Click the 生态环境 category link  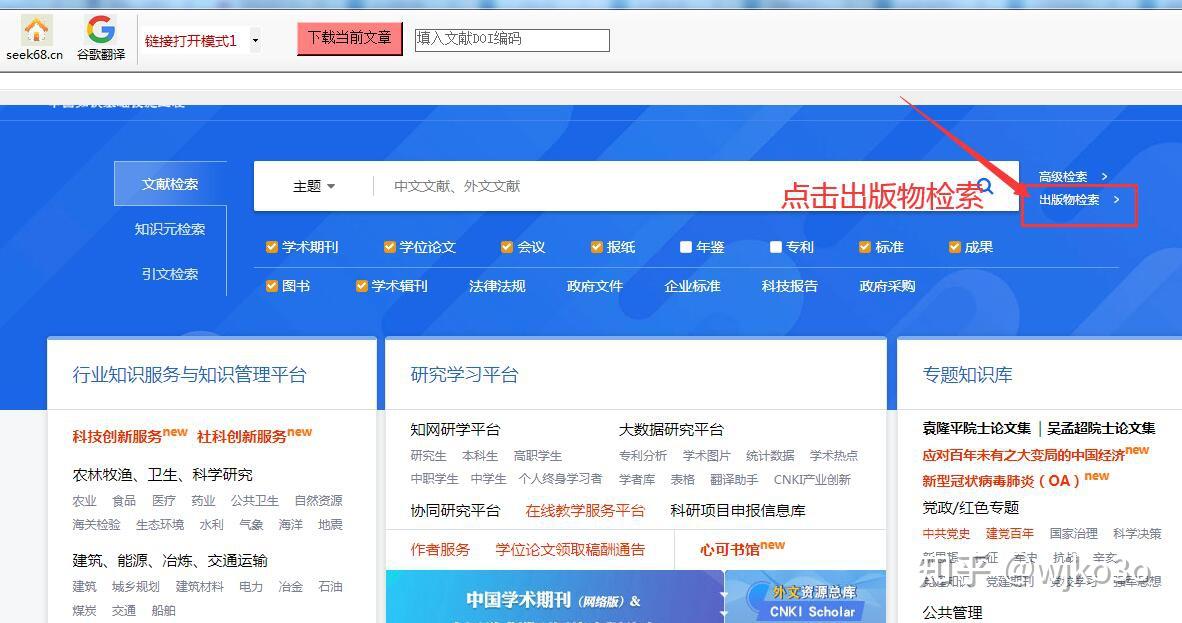pyautogui.click(x=160, y=525)
